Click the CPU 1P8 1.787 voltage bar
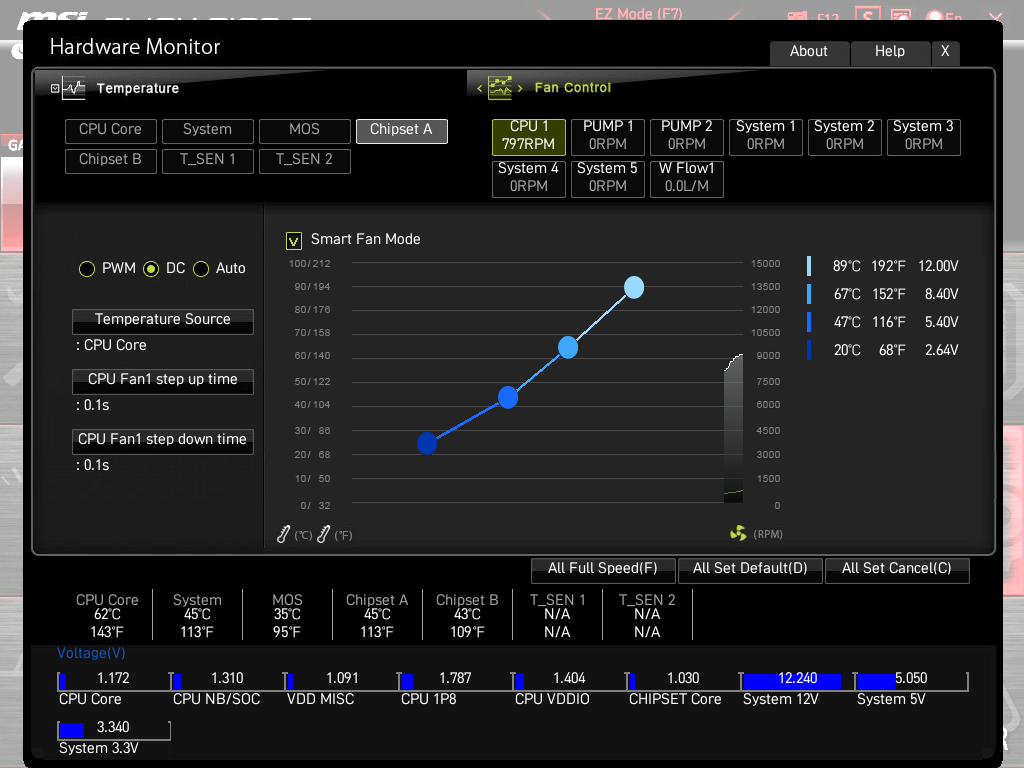The width and height of the screenshot is (1024, 768). (x=456, y=680)
